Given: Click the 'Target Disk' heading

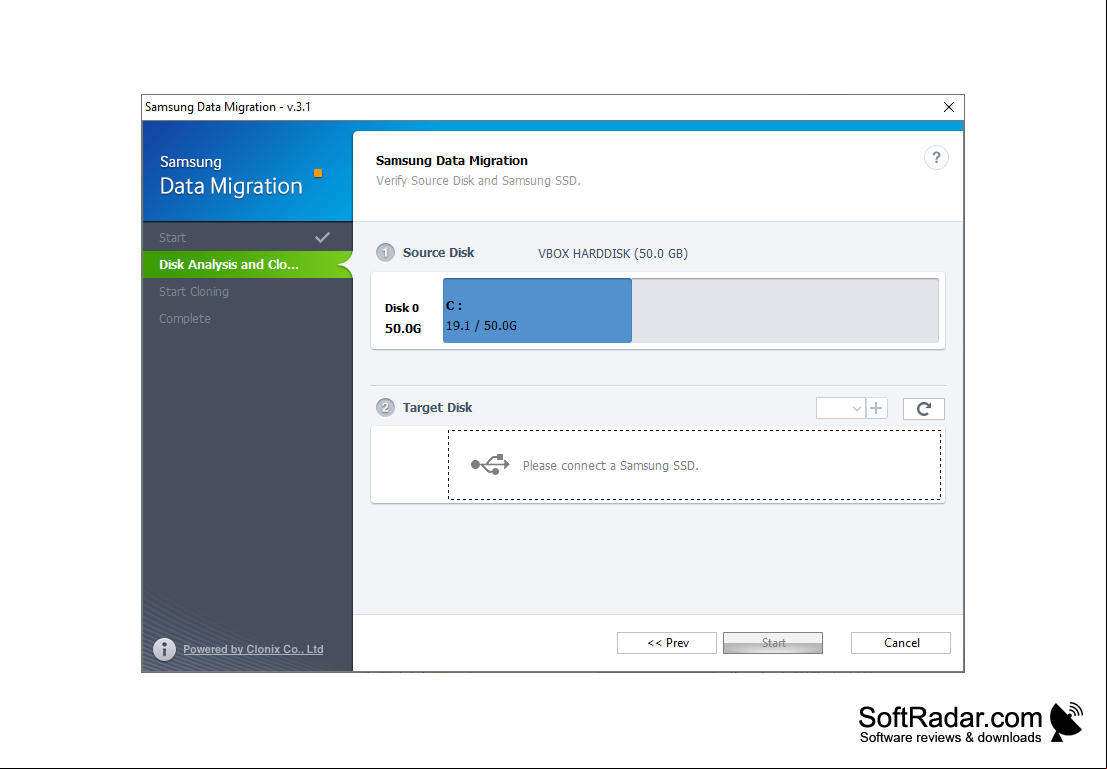Looking at the screenshot, I should [x=438, y=407].
